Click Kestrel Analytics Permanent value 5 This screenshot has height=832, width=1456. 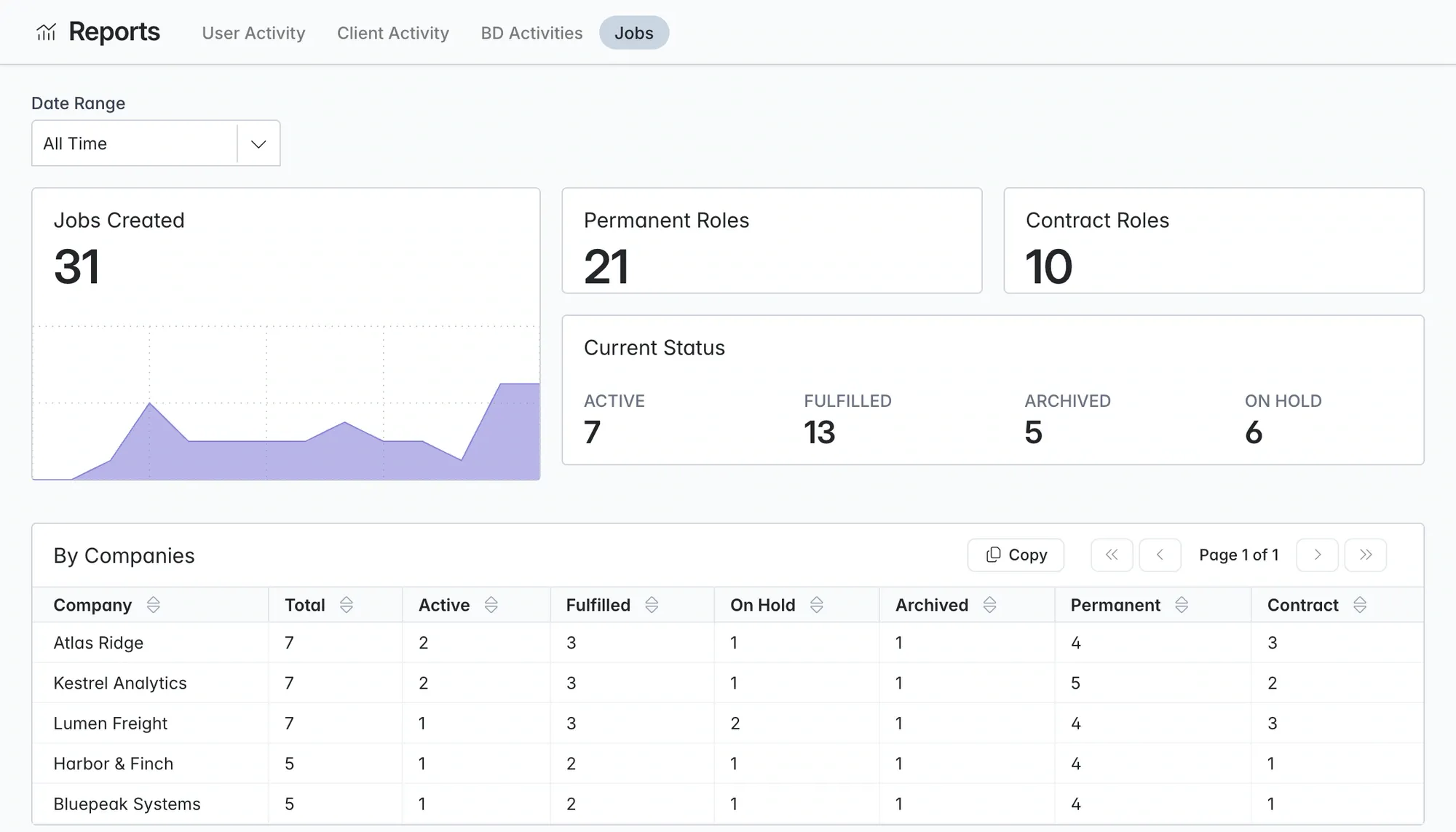(1075, 683)
